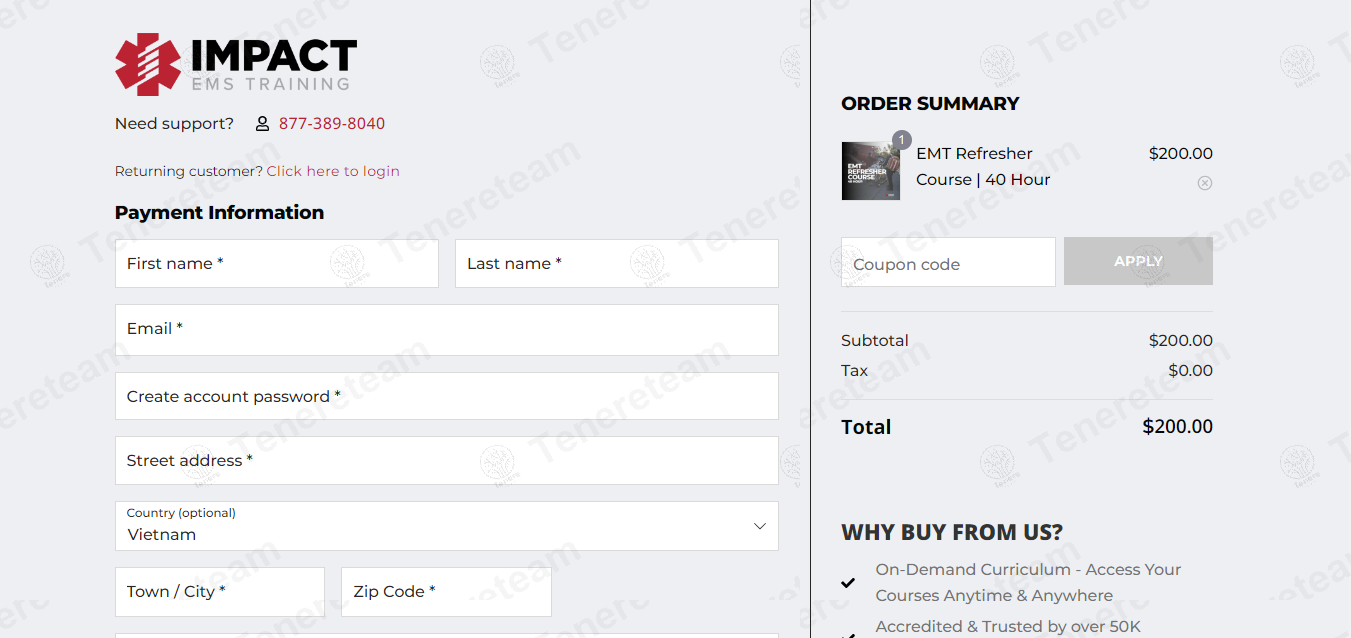Focus the Town / City field

tap(220, 592)
